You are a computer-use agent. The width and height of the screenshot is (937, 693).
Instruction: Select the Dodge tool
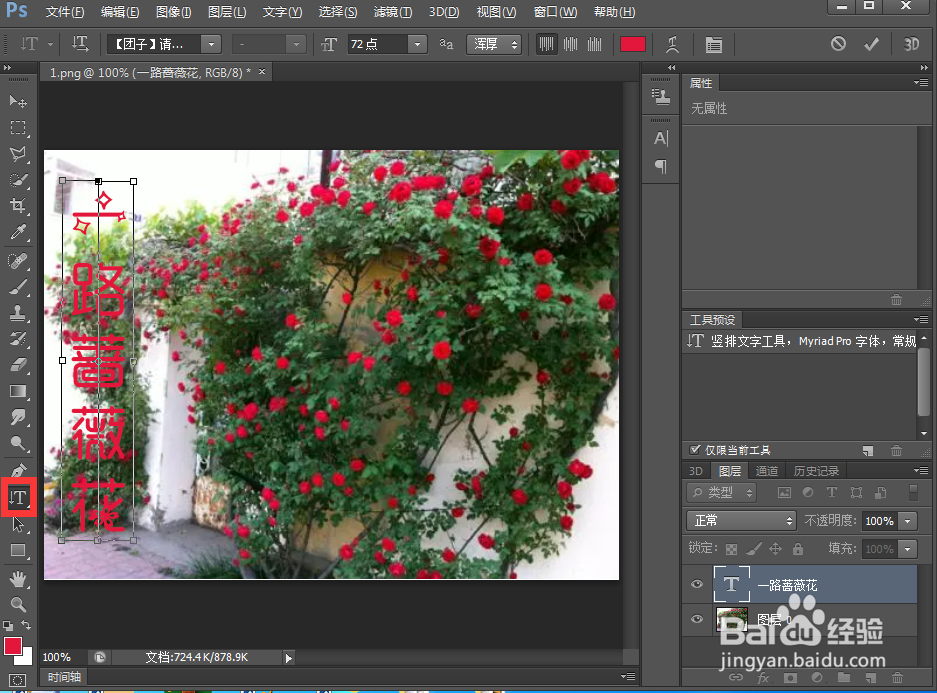18,444
